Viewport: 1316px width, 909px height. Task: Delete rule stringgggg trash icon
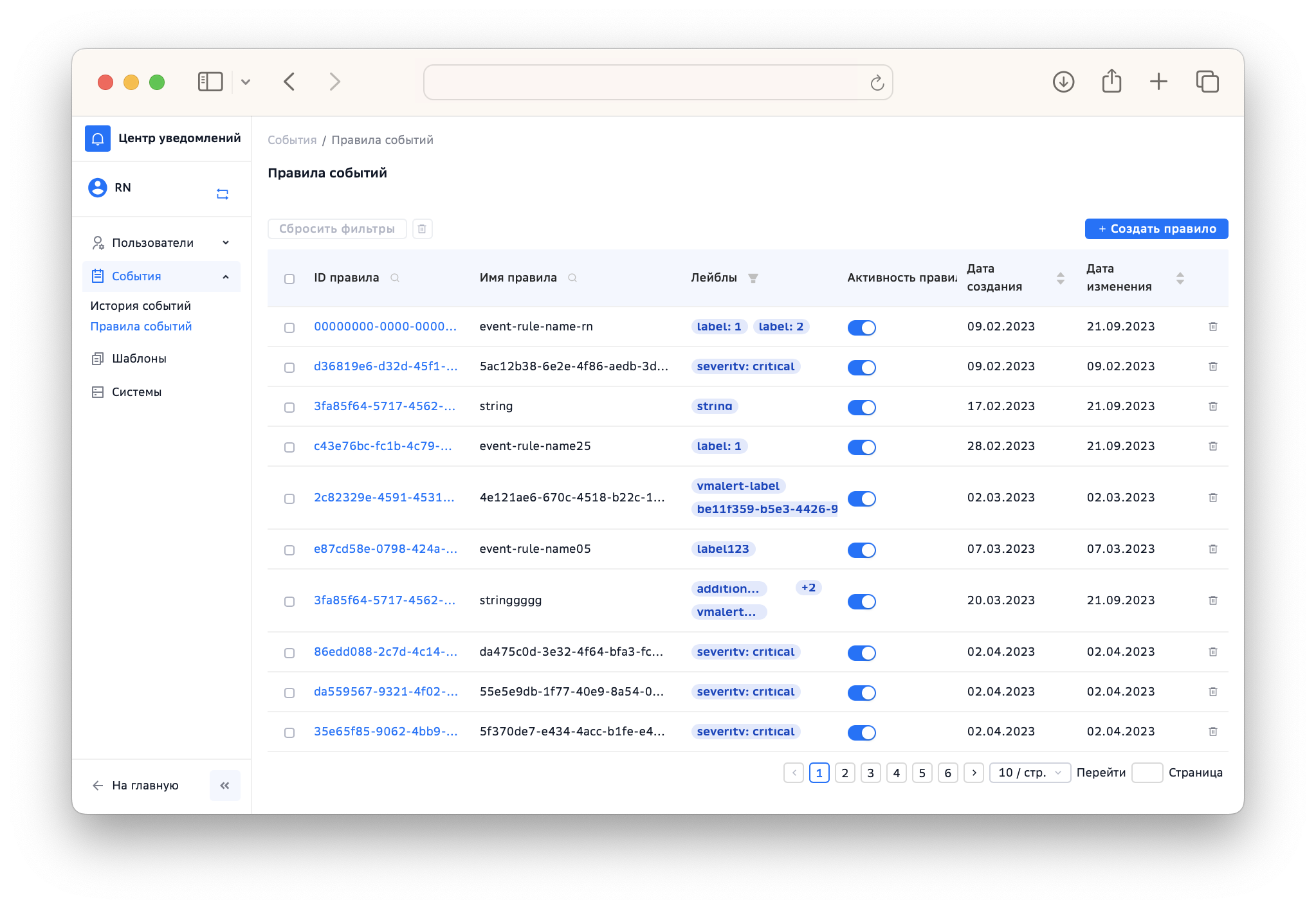(1213, 600)
